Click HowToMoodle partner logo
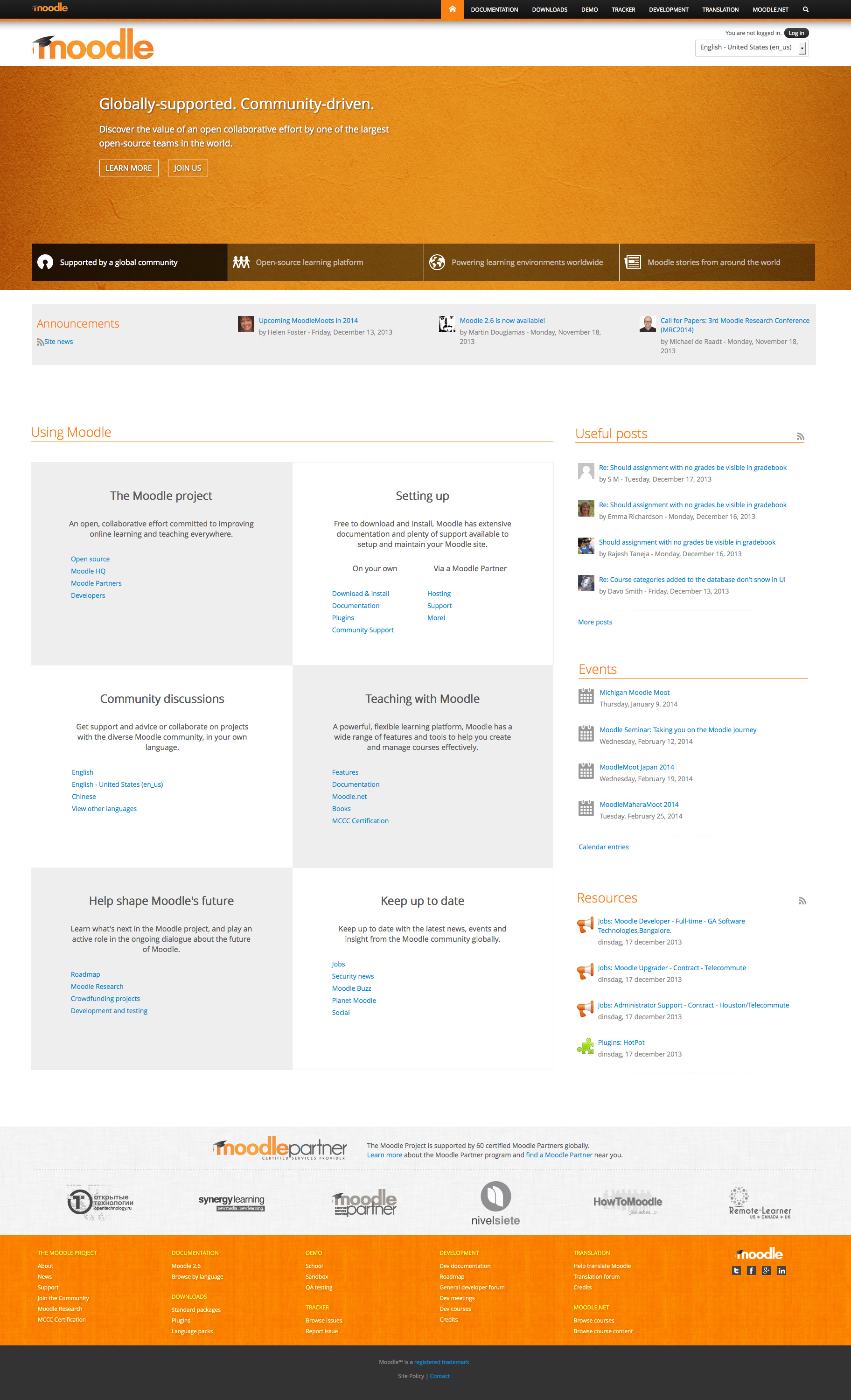Viewport: 851px width, 1400px height. (628, 1202)
